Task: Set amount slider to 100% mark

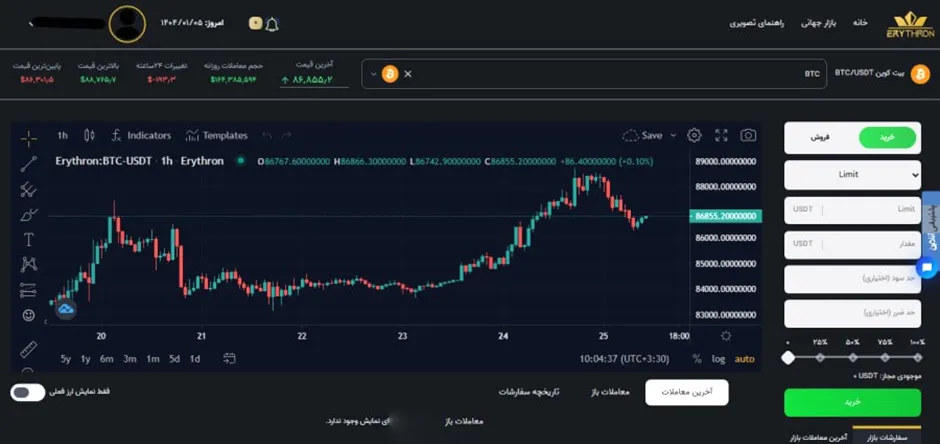Action: pos(917,358)
